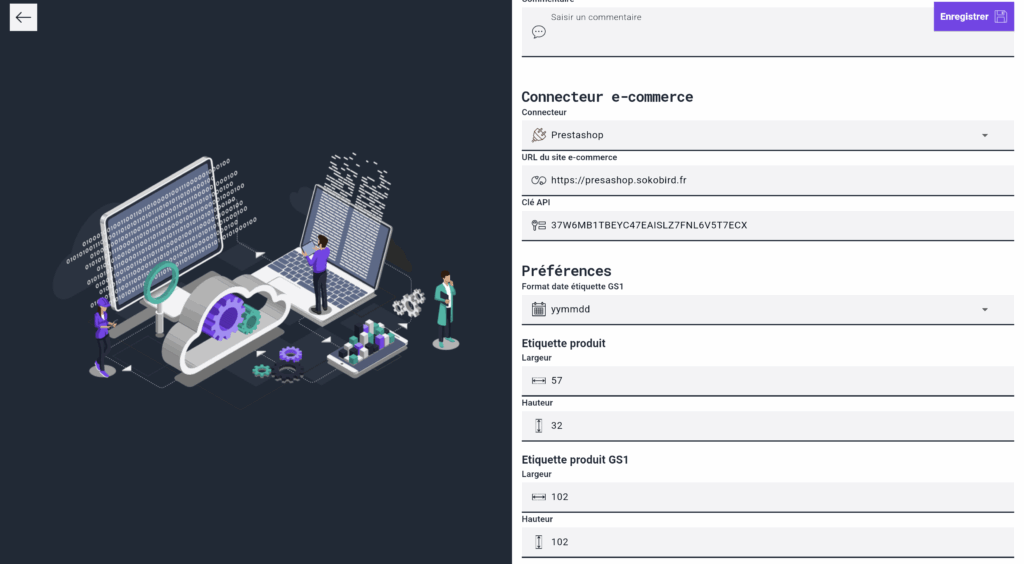Screen dimensions: 1024x564
Task: Click the link icon in URL field
Action: tap(539, 180)
